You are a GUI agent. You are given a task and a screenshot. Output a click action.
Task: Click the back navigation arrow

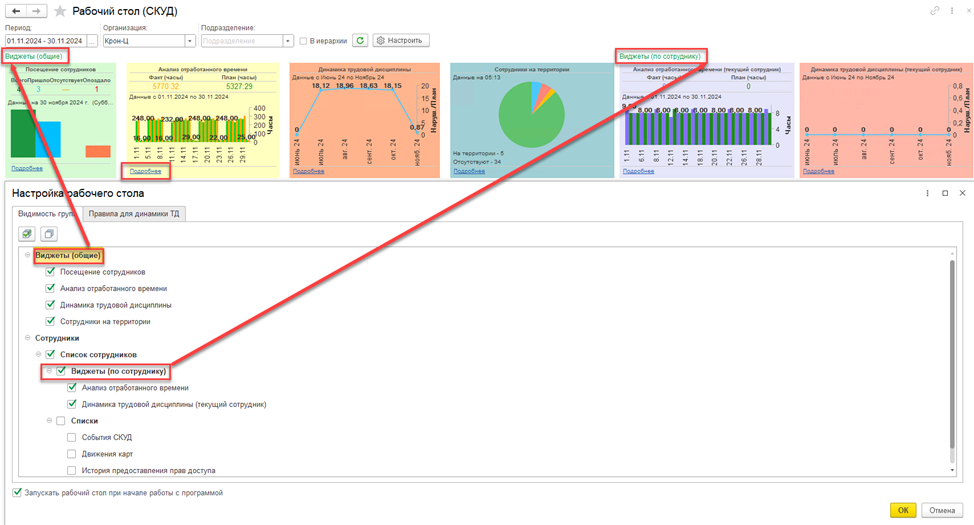tap(17, 11)
